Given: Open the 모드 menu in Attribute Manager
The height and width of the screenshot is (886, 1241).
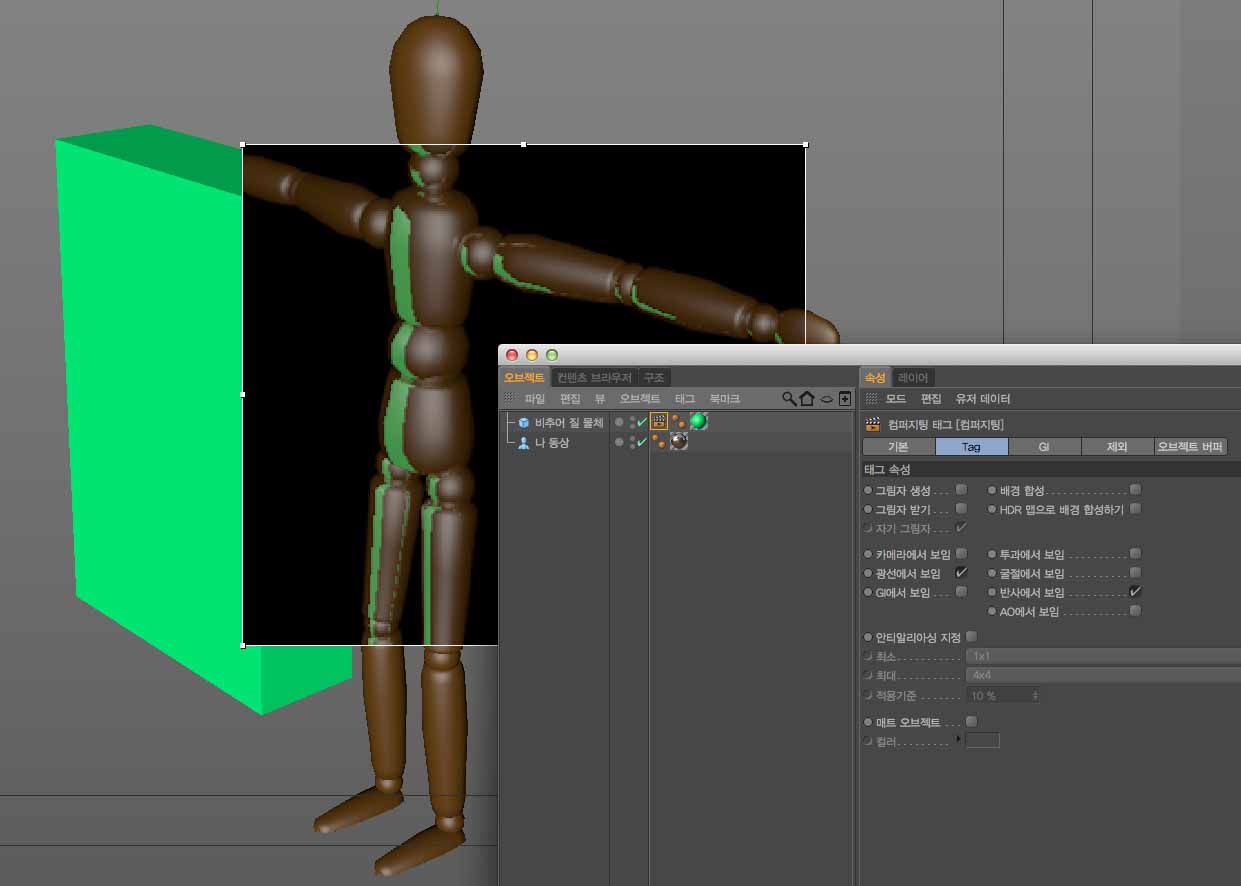Looking at the screenshot, I should (x=896, y=399).
